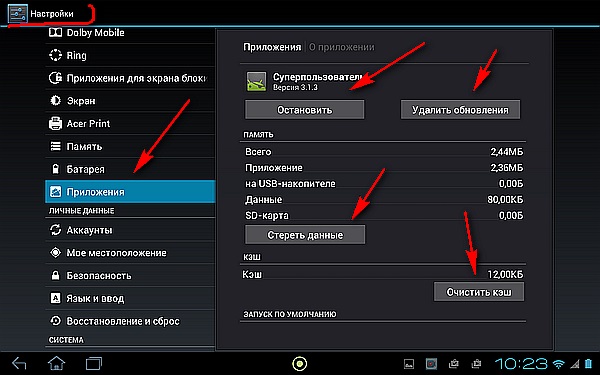Open the Wi-Fi status icon
600x375 pixels.
[559, 363]
